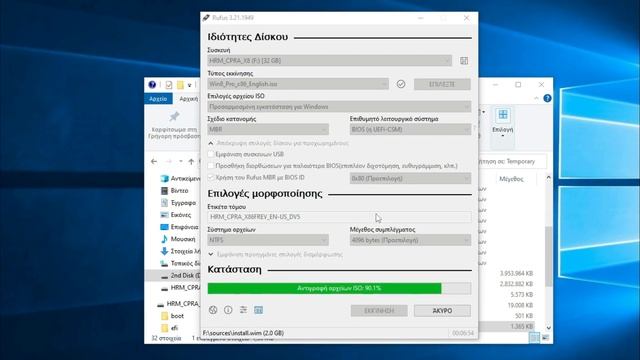The image size is (640, 360).
Task: Open BIOS target system dropdown
Action: [410, 130]
